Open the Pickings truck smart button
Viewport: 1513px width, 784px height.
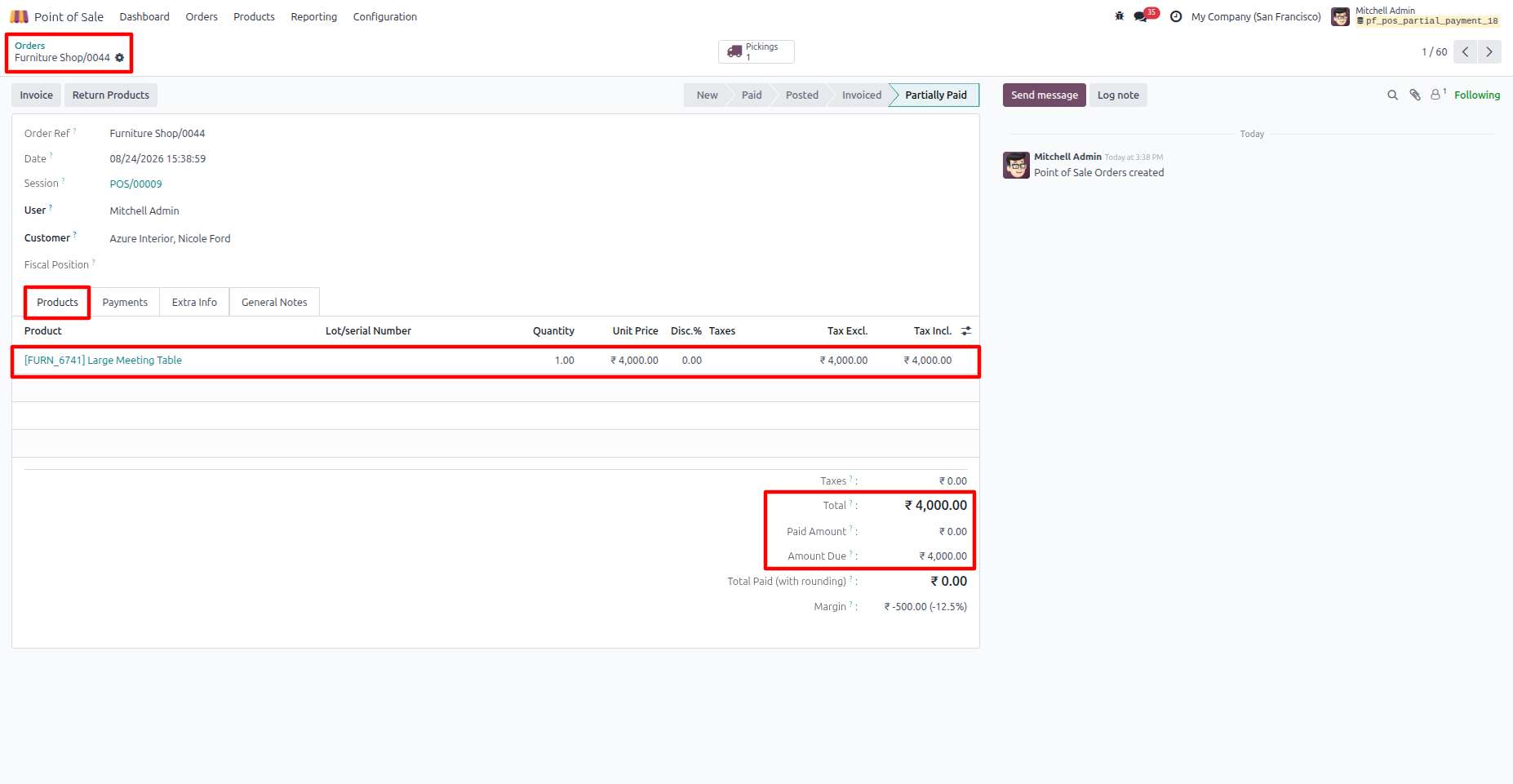756,51
